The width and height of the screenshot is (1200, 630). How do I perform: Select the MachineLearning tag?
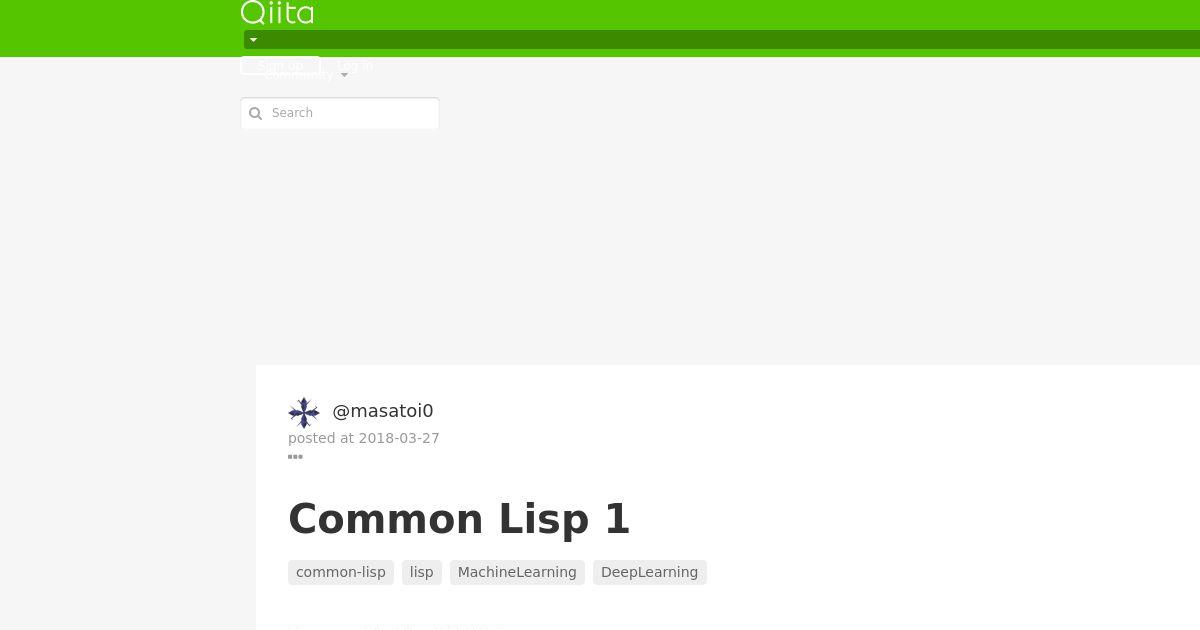point(517,572)
